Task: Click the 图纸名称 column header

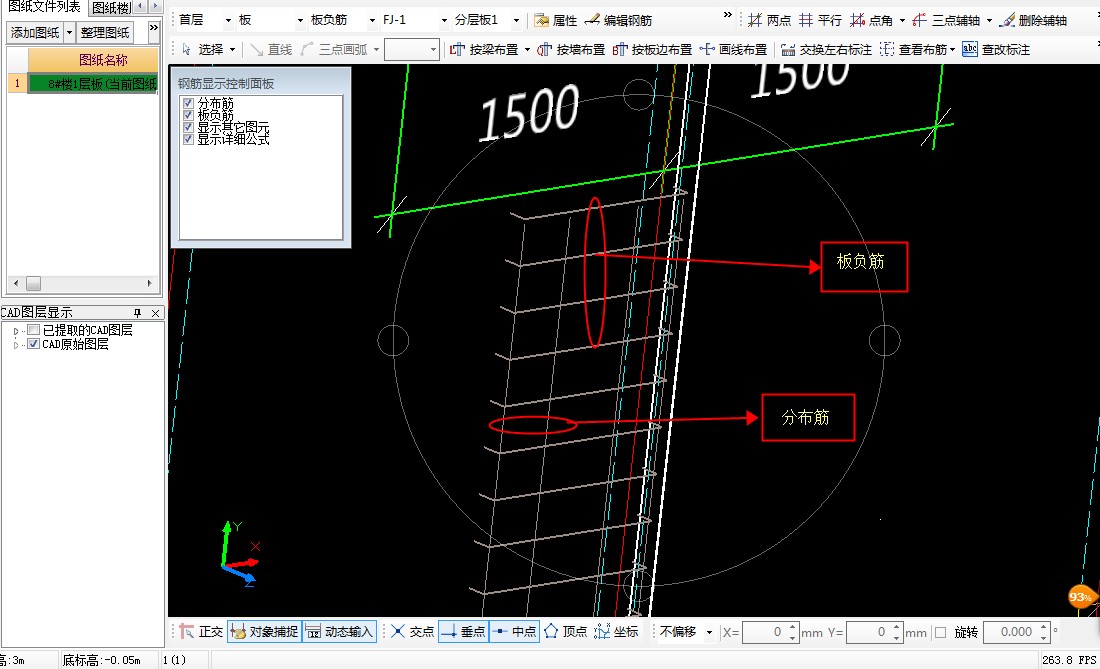Action: coord(93,60)
